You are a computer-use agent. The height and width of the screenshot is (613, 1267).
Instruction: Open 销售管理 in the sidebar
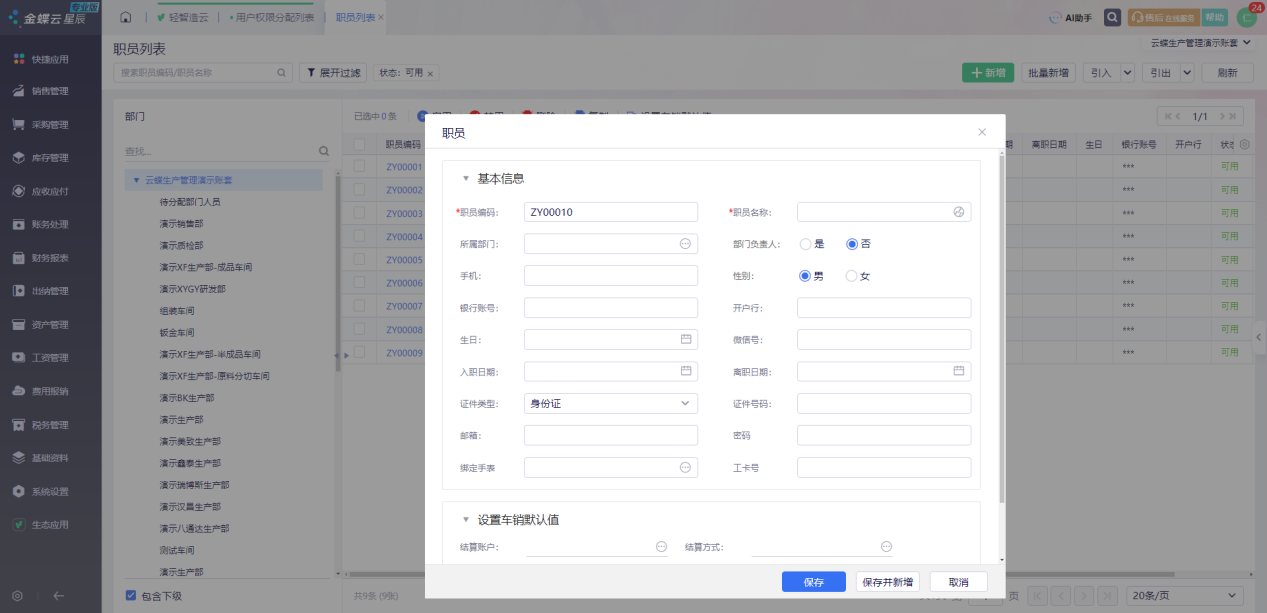coord(50,91)
